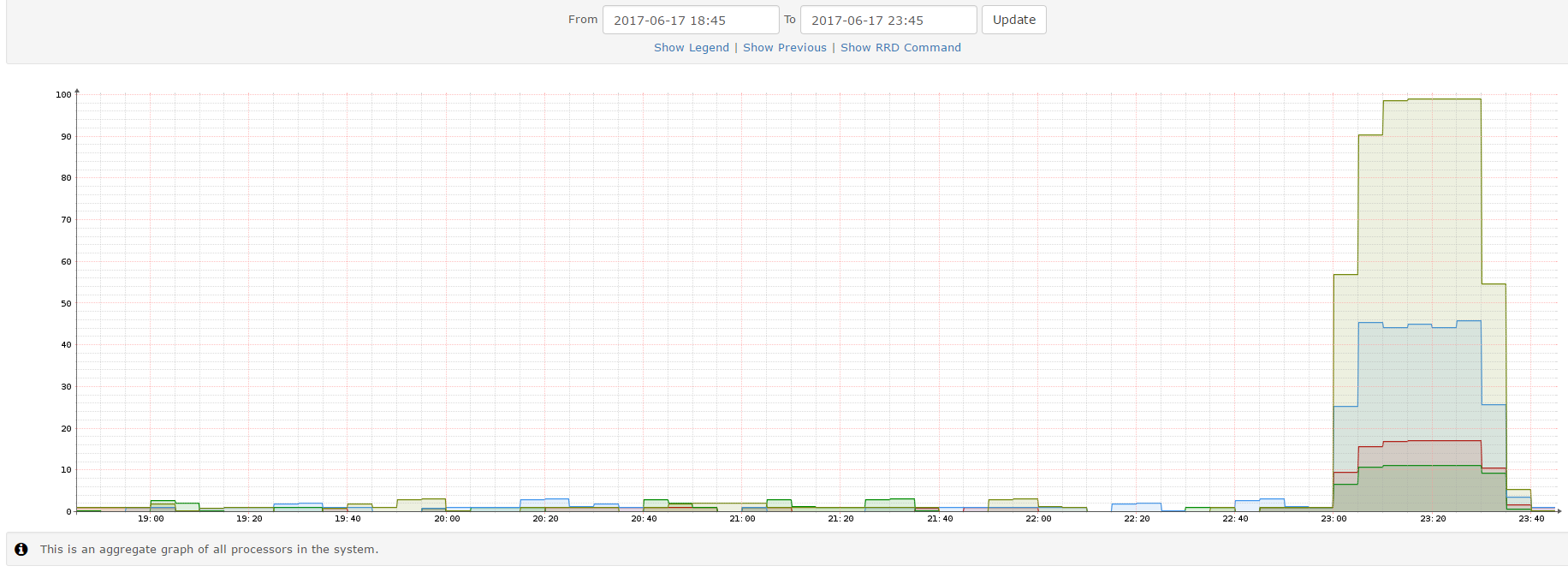
Task: Click the 20:00 x-axis time label
Action: coord(447,519)
